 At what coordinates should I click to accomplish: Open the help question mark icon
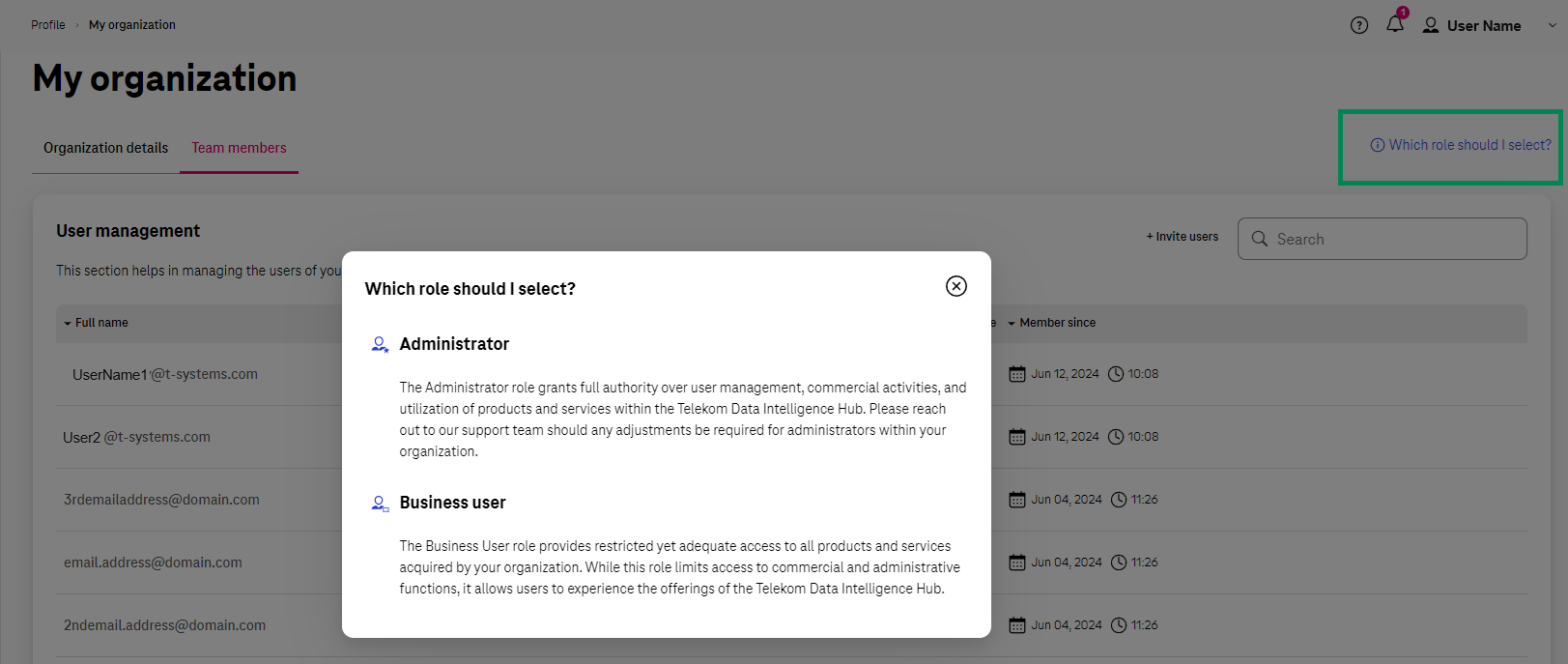(x=1359, y=25)
